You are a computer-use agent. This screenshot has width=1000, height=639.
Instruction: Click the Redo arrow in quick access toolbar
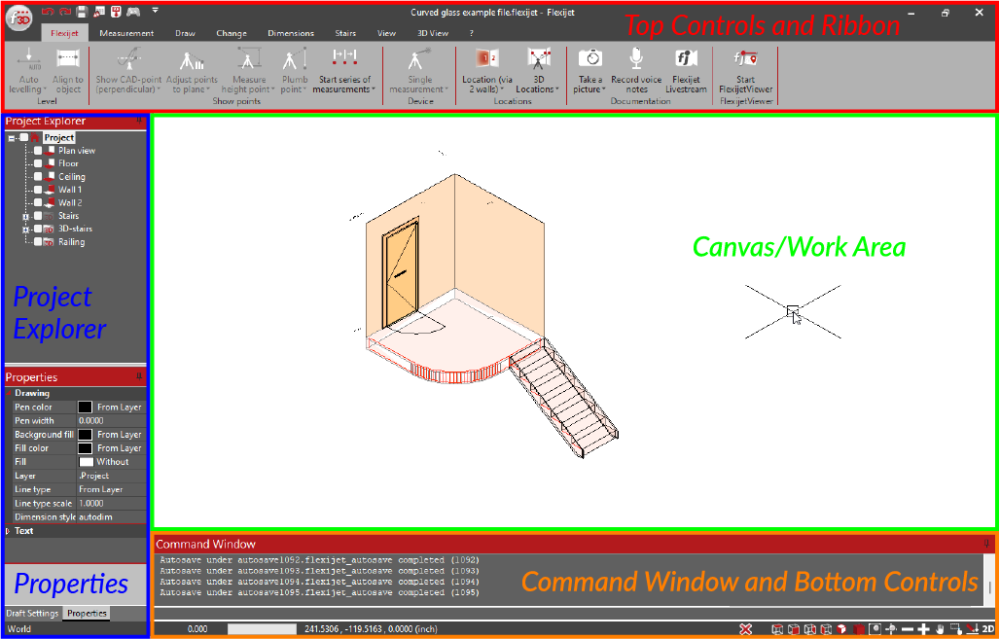(x=64, y=11)
